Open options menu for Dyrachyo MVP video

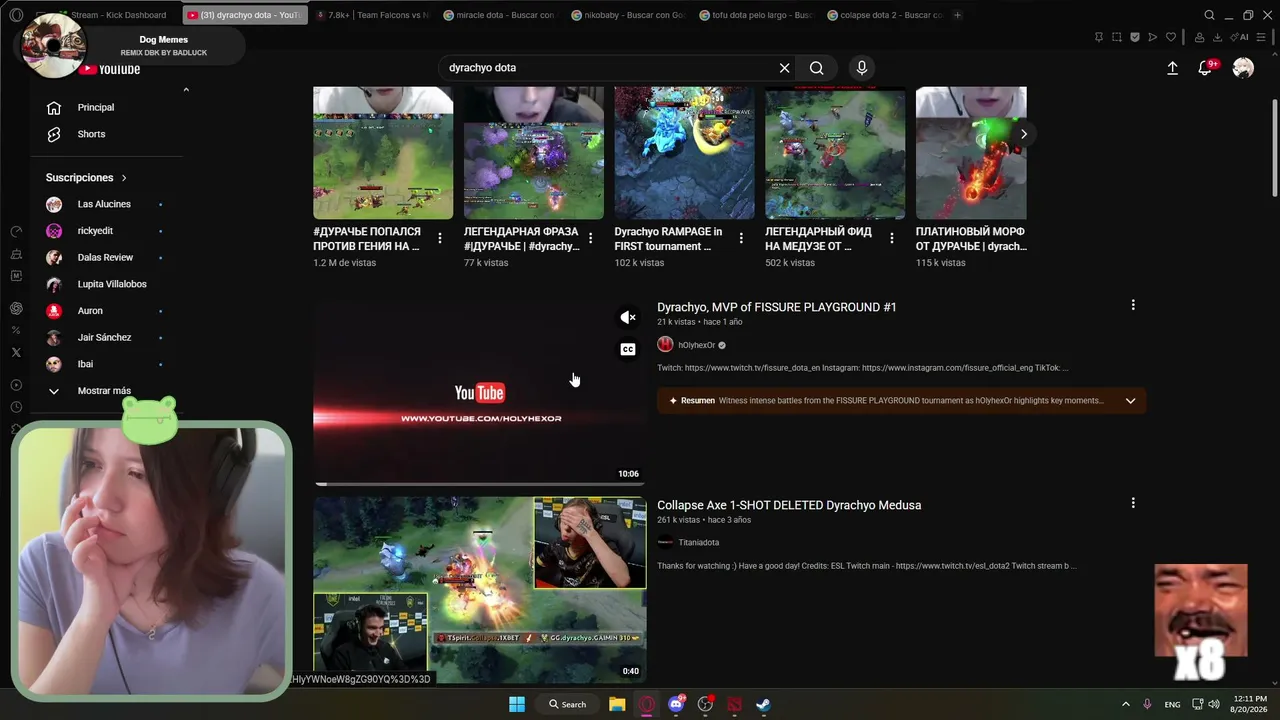point(1133,305)
